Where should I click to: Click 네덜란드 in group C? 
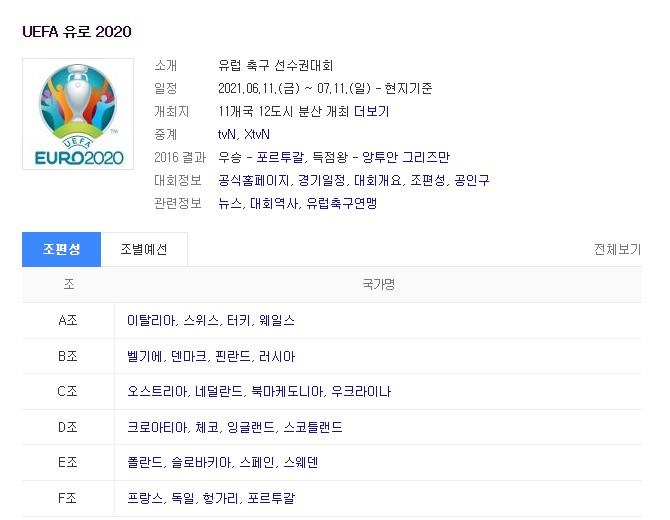click(219, 391)
